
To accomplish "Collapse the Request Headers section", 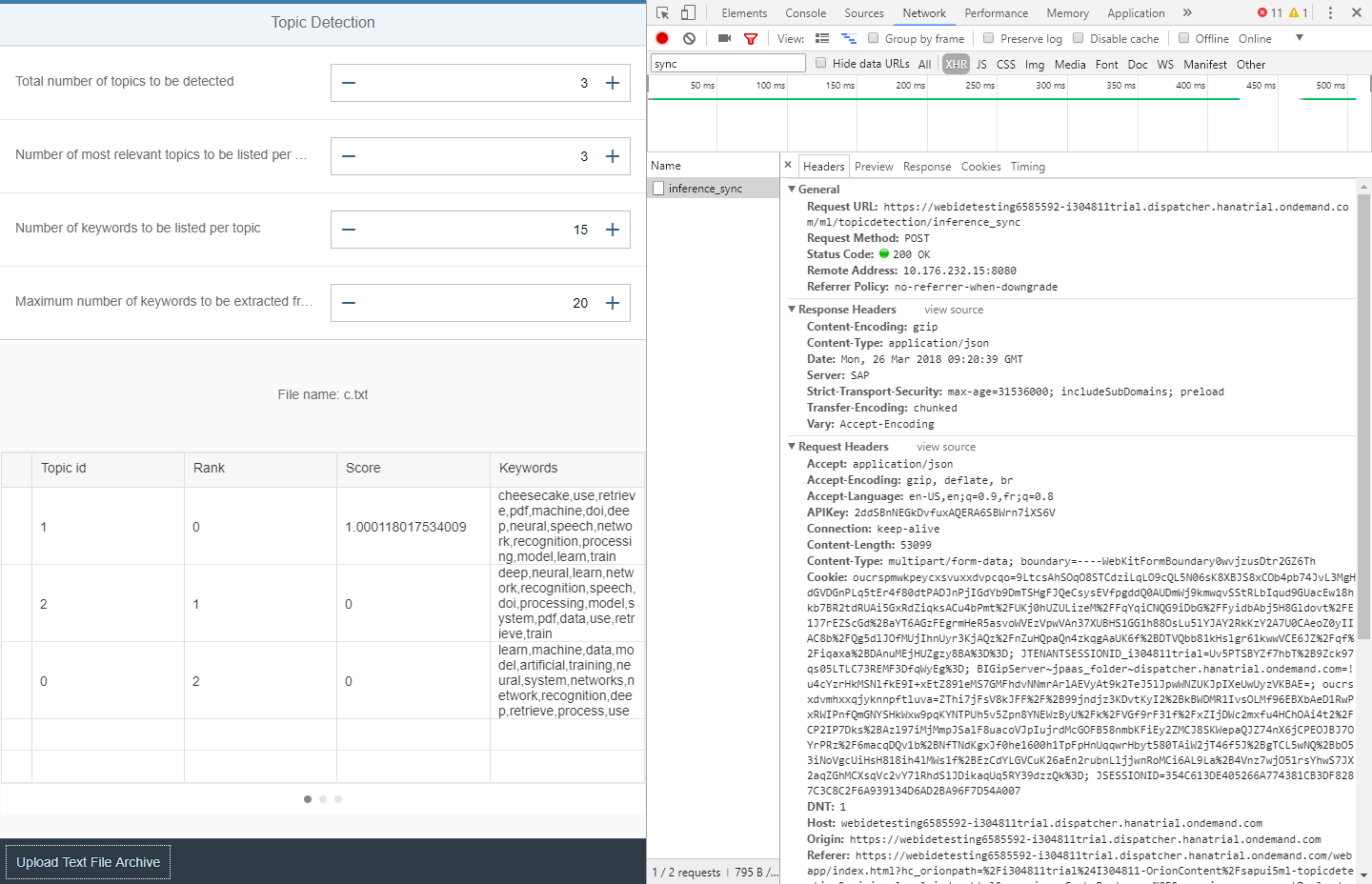I will click(x=792, y=446).
